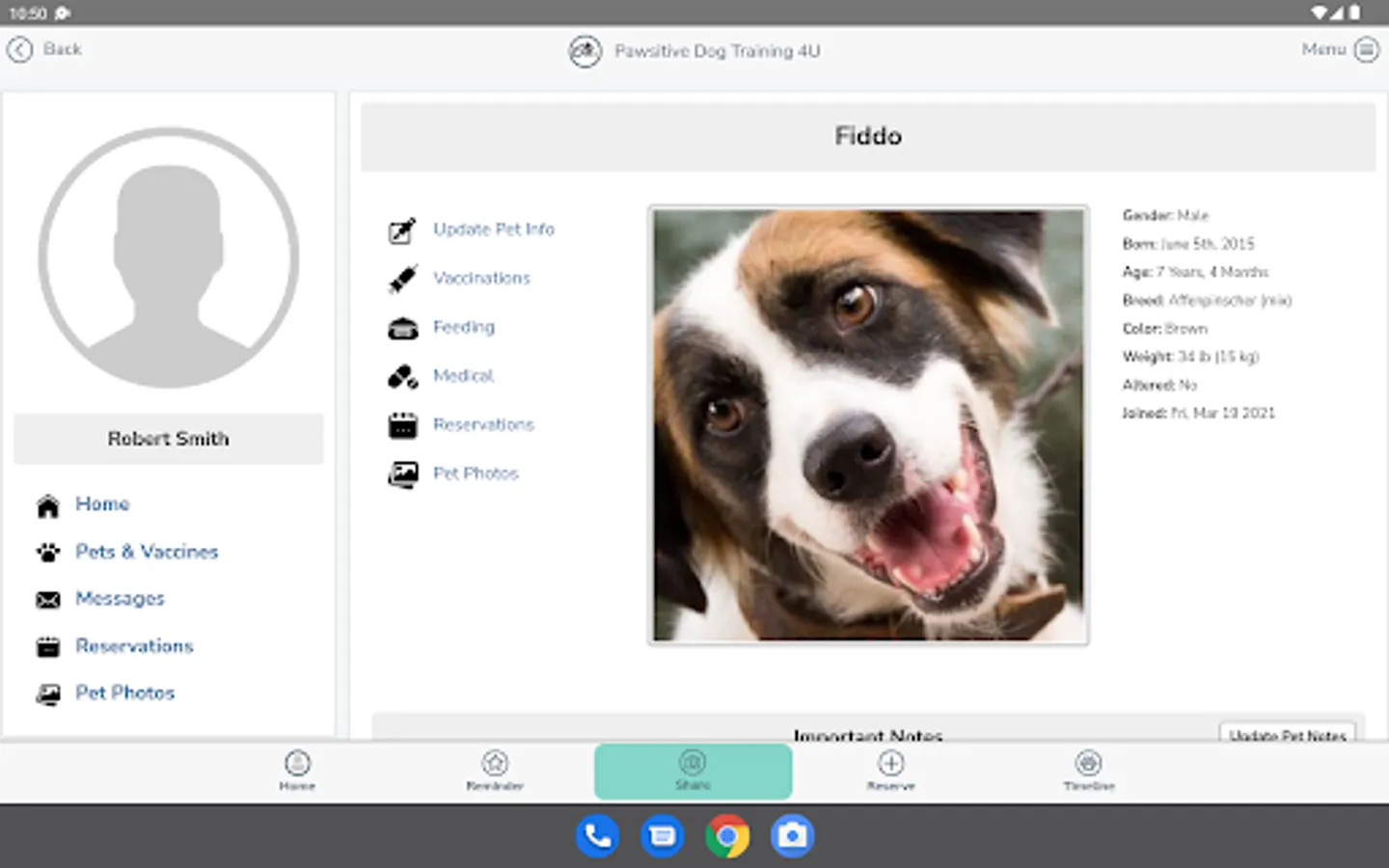The image size is (1389, 868).
Task: Select the Feeding bowl icon
Action: coord(402,329)
